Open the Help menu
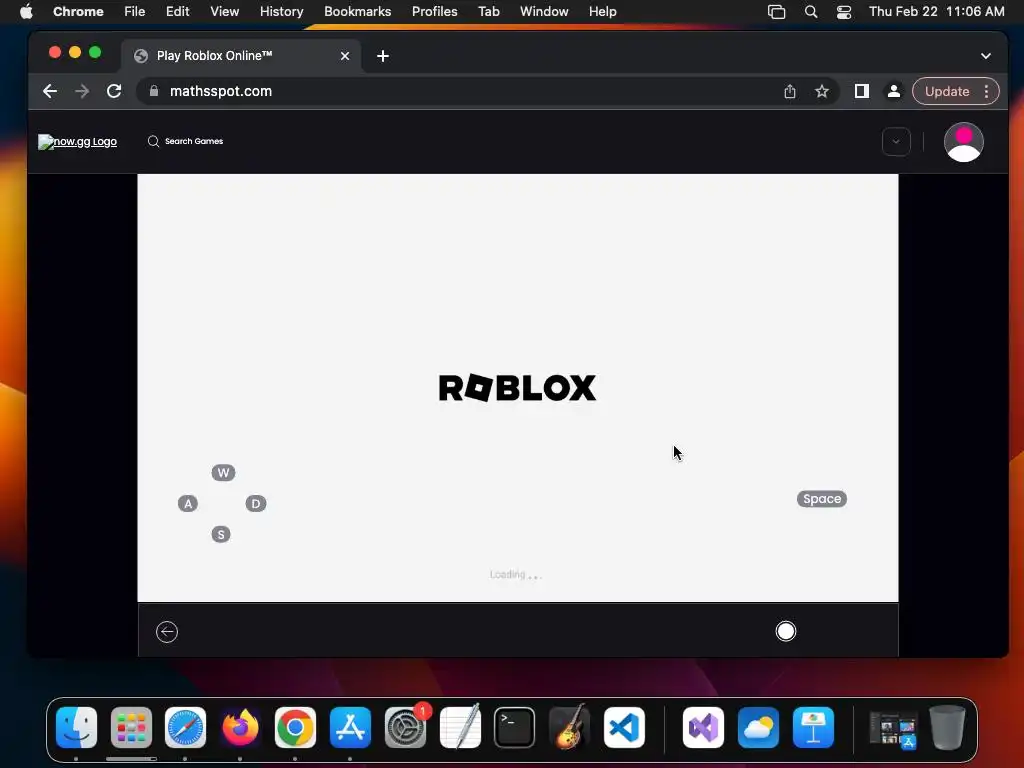This screenshot has width=1024, height=768. [602, 12]
